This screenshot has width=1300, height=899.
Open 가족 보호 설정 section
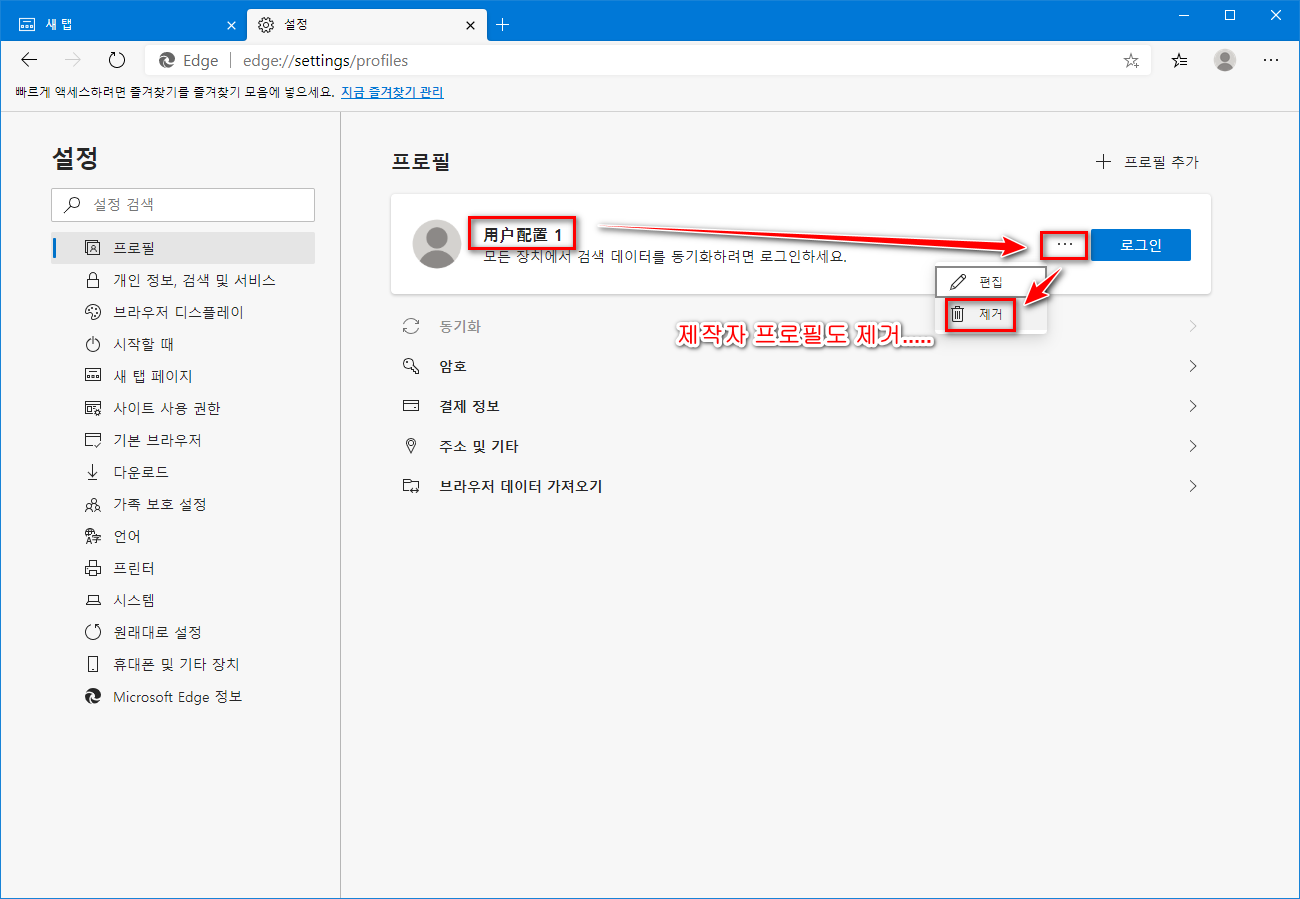point(183,504)
